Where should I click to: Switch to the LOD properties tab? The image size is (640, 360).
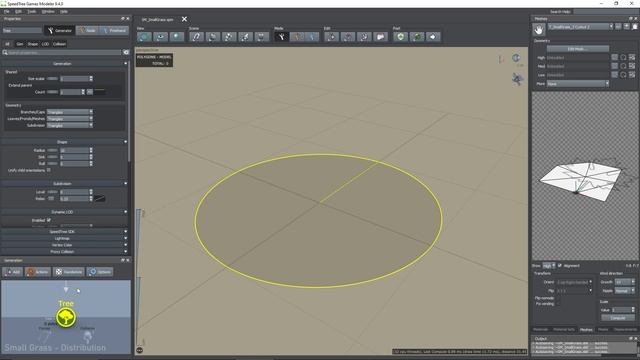pyautogui.click(x=45, y=44)
